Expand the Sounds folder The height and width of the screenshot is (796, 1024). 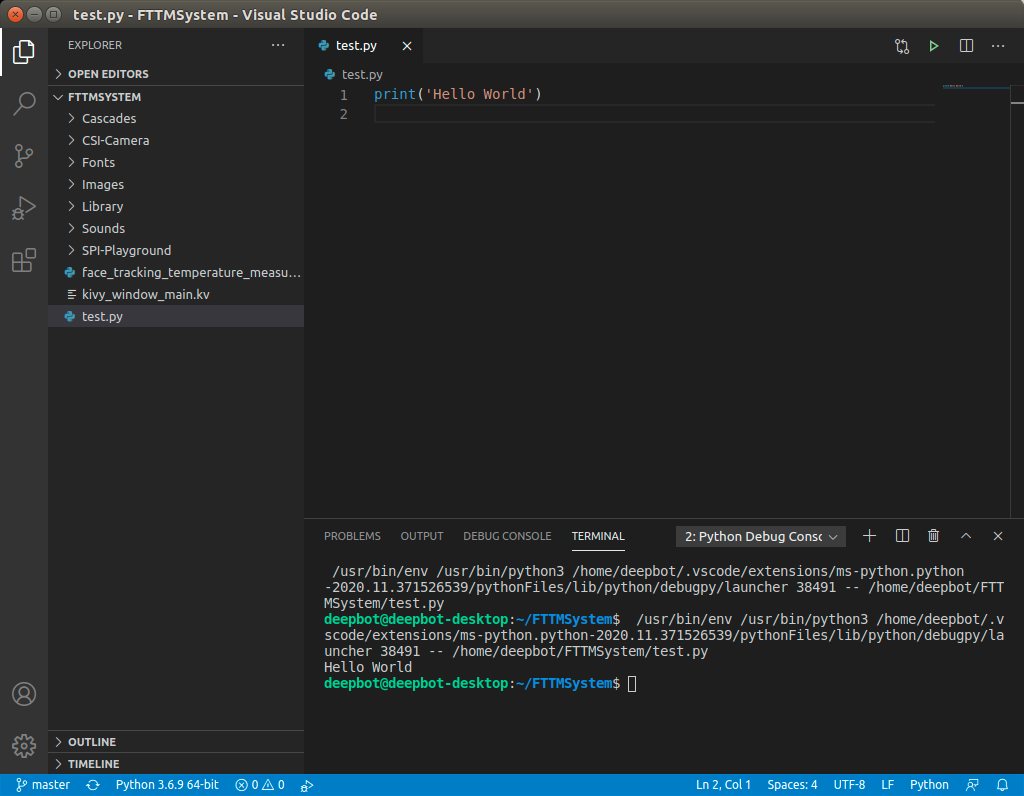coord(176,229)
